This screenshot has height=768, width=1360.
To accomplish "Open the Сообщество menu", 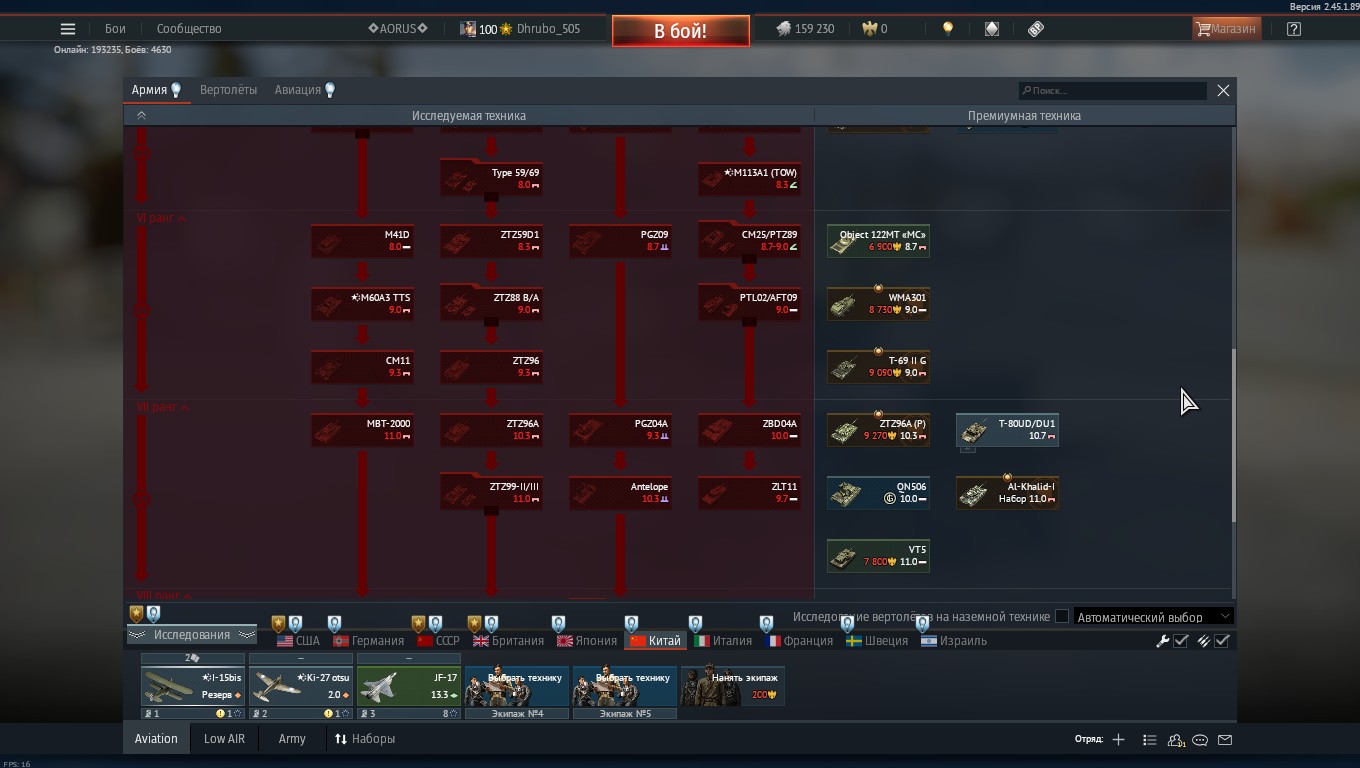I will click(x=189, y=29).
